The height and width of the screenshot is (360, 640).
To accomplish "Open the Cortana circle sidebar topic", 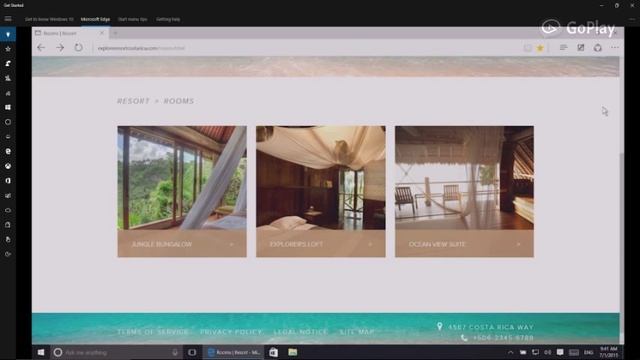I will tap(8, 122).
